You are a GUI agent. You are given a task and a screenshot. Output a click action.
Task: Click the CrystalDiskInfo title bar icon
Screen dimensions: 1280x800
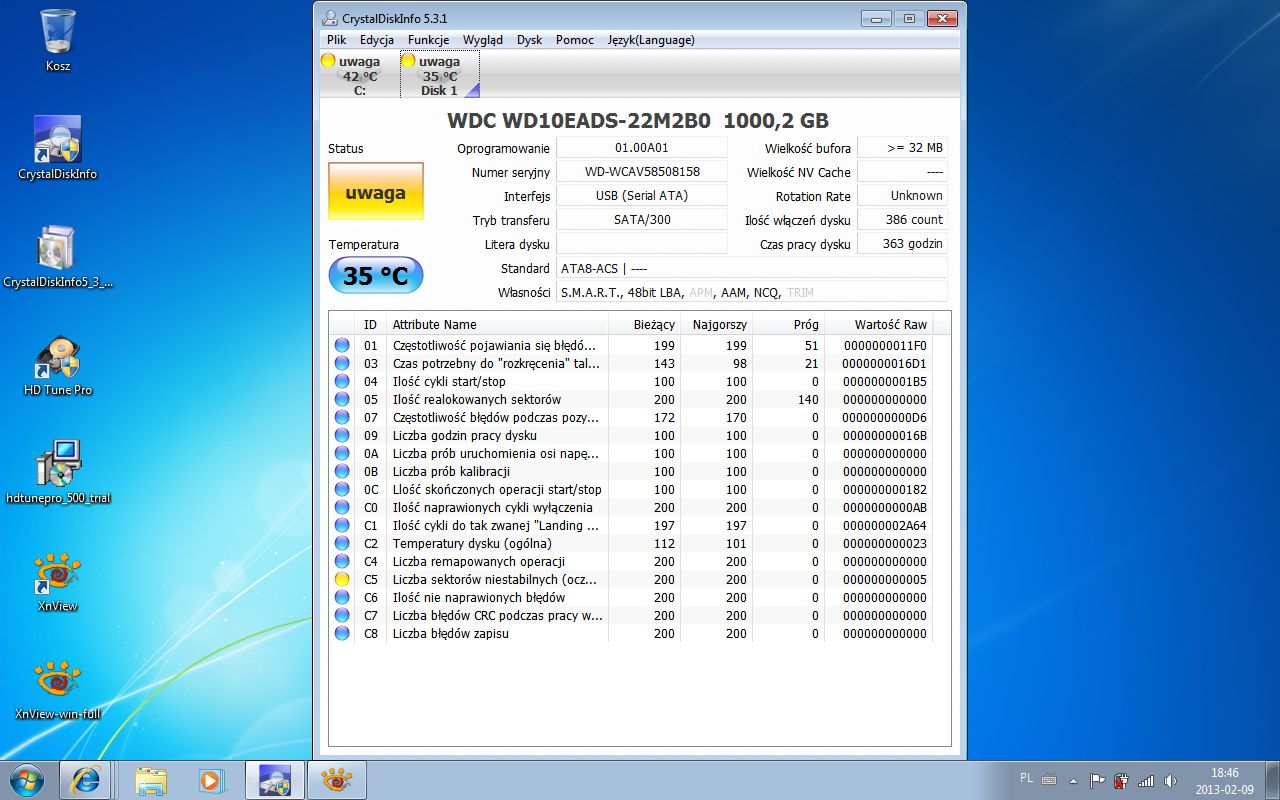tap(330, 18)
